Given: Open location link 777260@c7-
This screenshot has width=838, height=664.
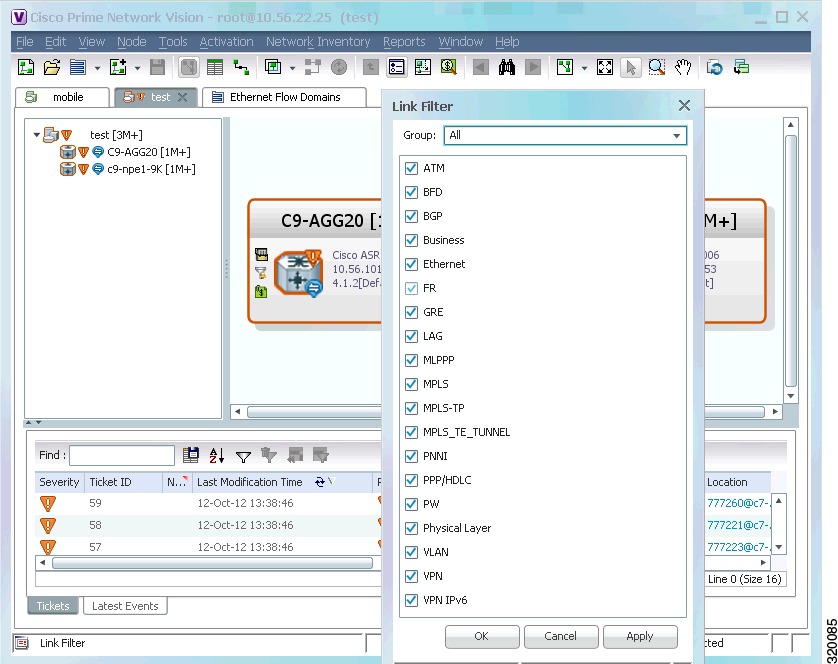Looking at the screenshot, I should (x=739, y=503).
